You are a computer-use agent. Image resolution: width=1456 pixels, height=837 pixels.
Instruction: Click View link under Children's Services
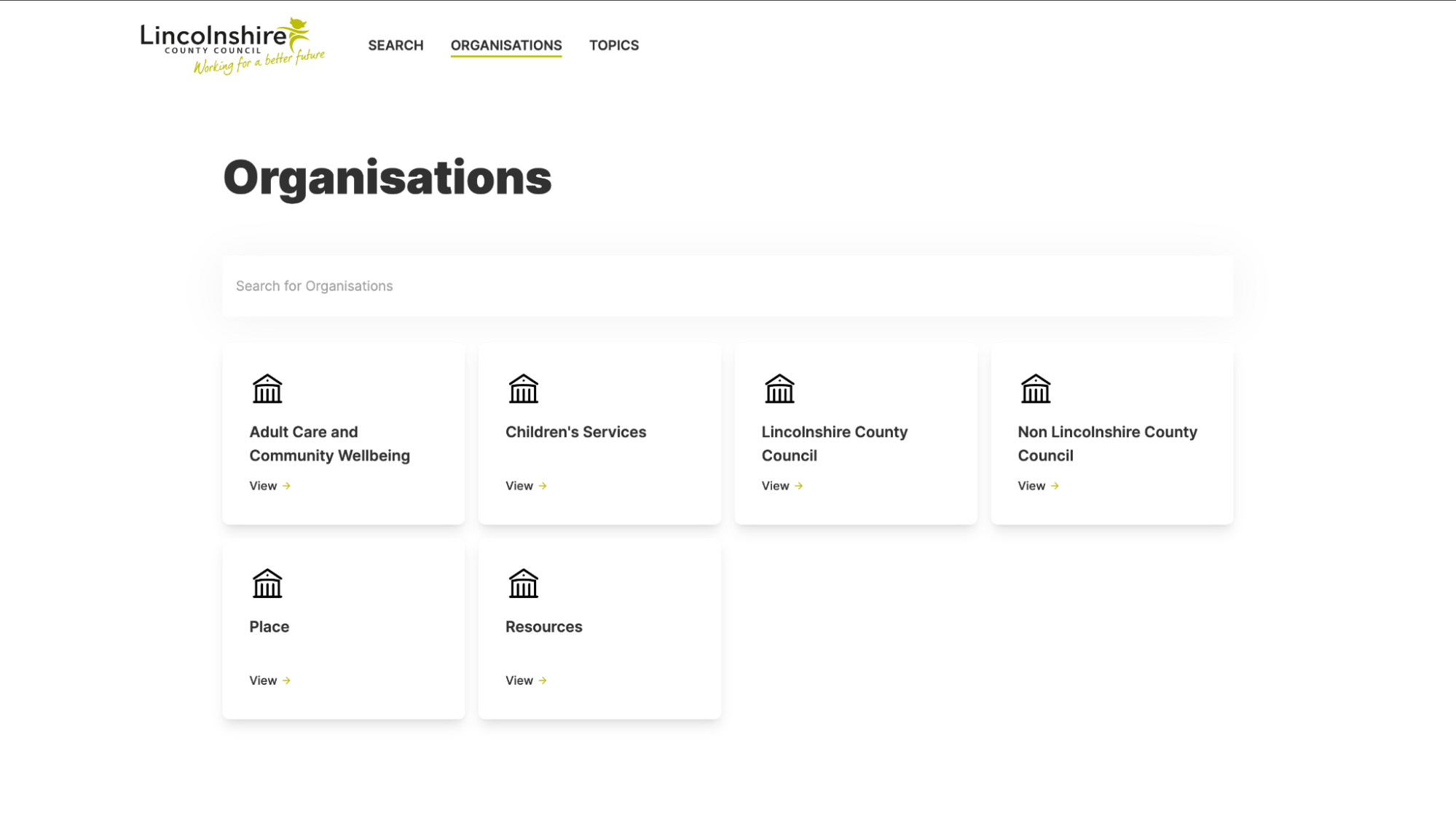(x=526, y=486)
